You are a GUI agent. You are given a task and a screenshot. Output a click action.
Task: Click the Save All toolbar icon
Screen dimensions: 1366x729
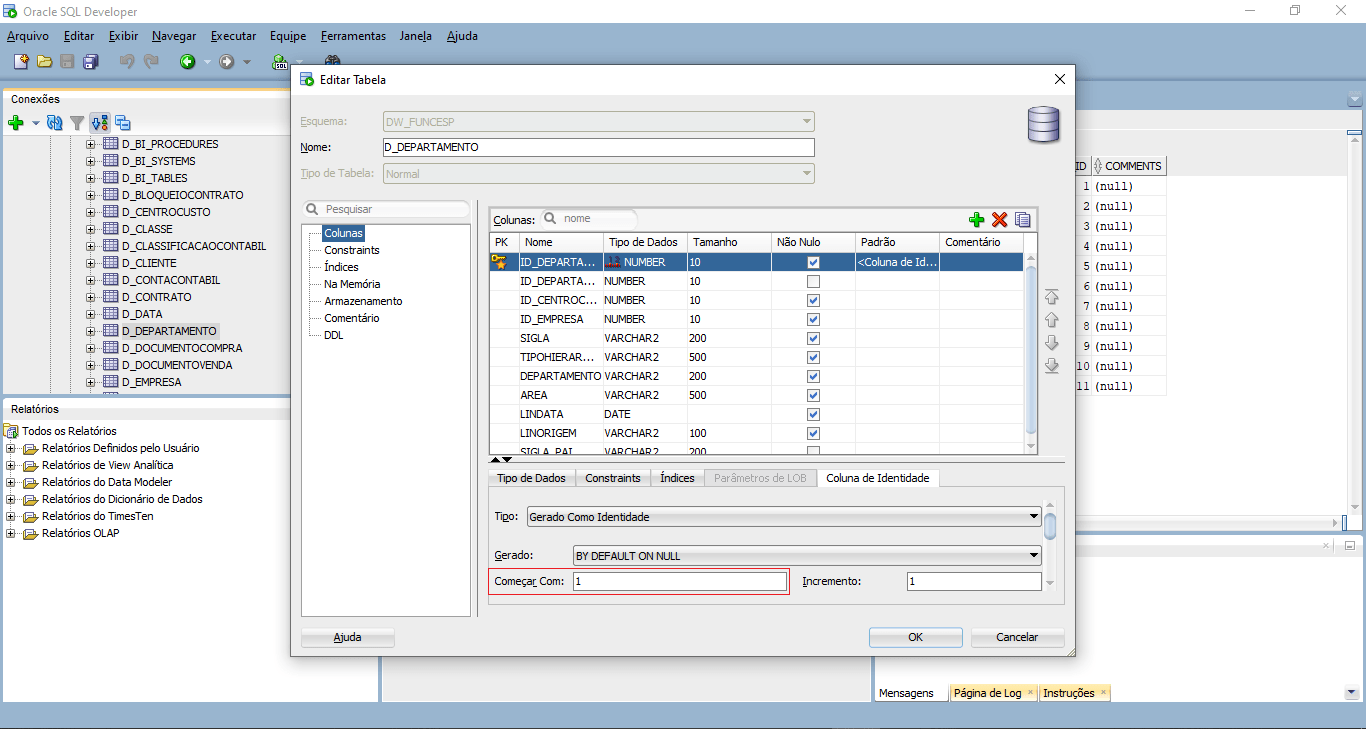[x=91, y=62]
